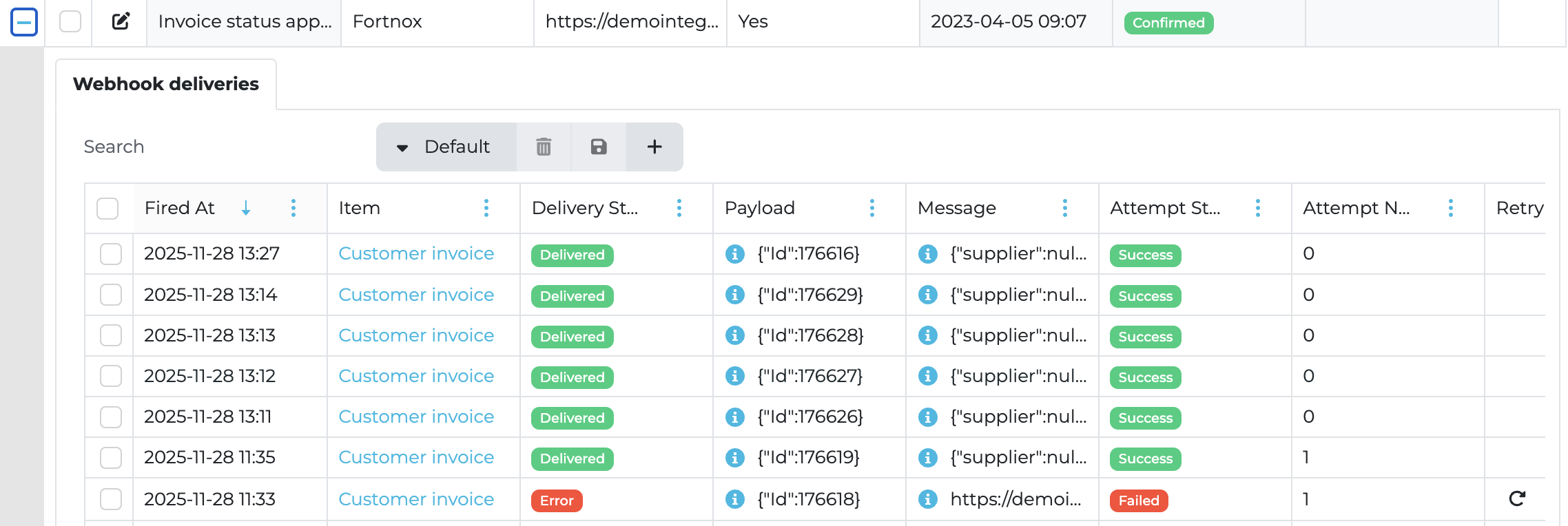The height and width of the screenshot is (526, 1568).
Task: Open payload info icon for Id 176616
Action: (735, 254)
